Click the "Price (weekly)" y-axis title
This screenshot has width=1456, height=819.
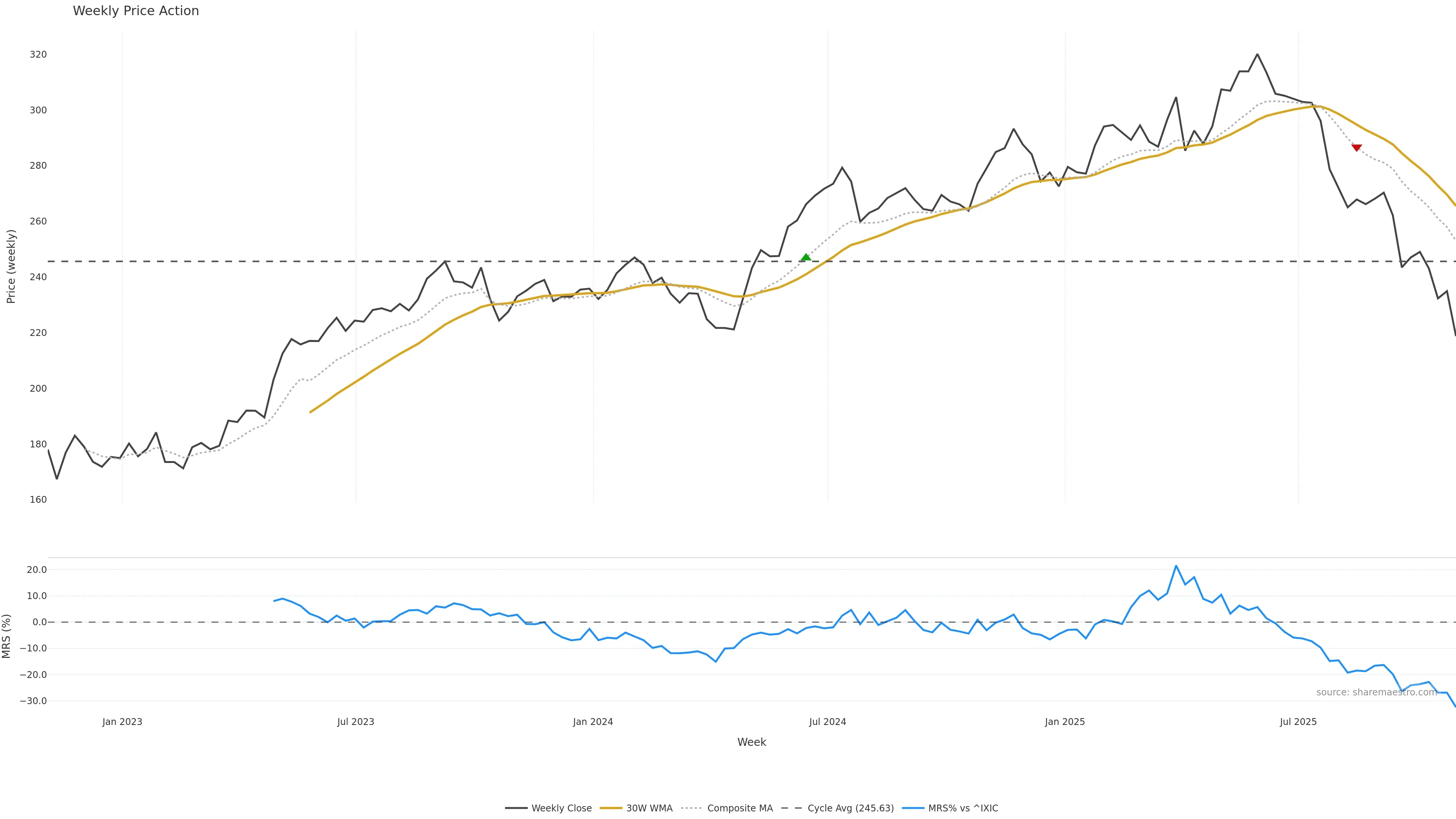(x=11, y=266)
